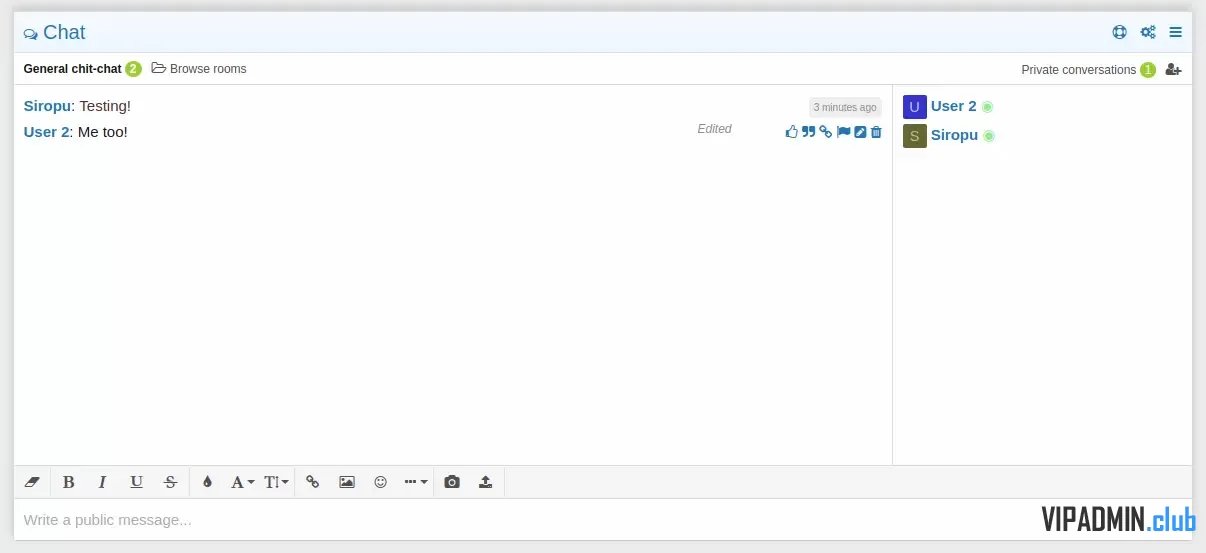
Task: Click the Edited label on User 2 message
Action: click(x=715, y=129)
